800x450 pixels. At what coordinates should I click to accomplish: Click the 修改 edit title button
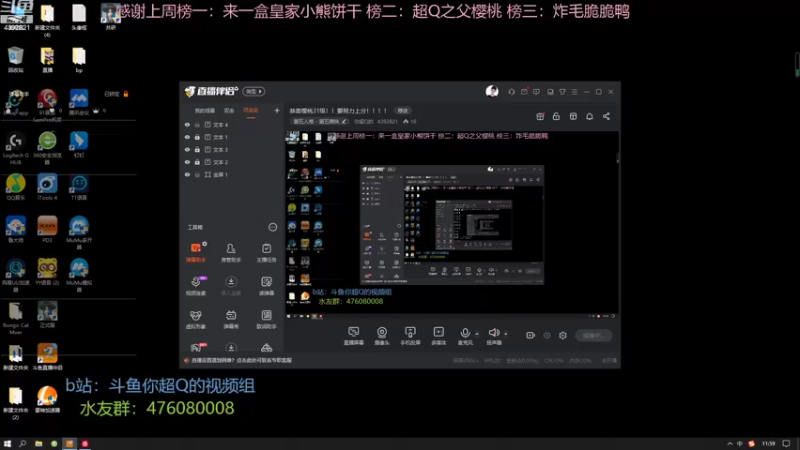(x=403, y=111)
